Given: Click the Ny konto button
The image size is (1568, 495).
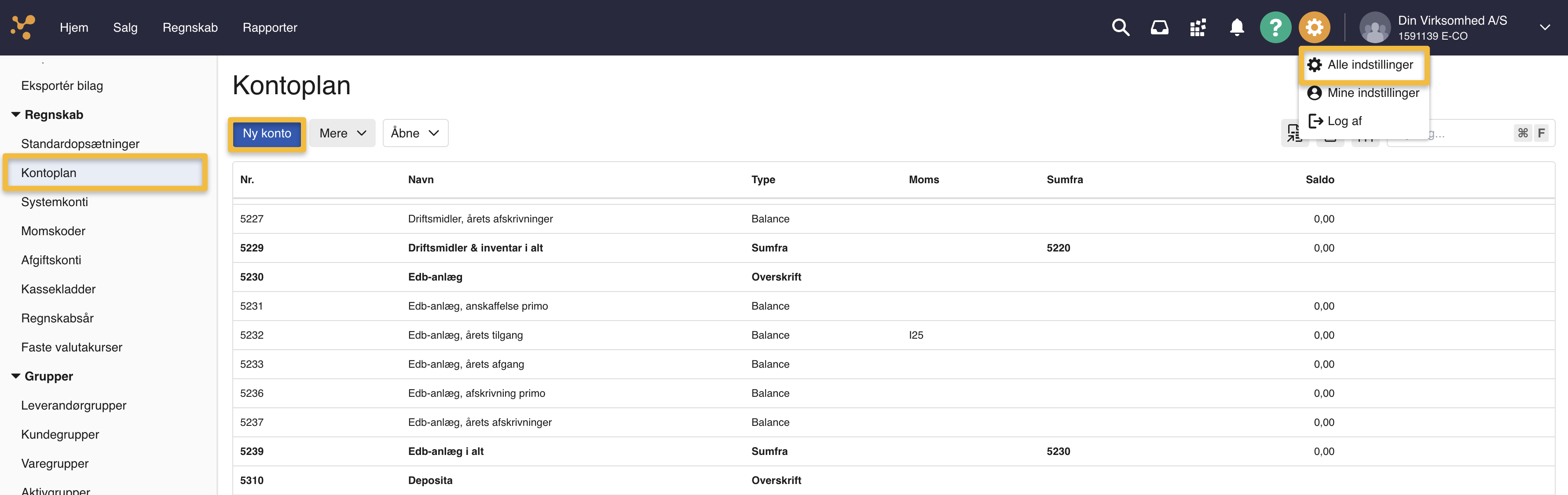Looking at the screenshot, I should coord(267,133).
